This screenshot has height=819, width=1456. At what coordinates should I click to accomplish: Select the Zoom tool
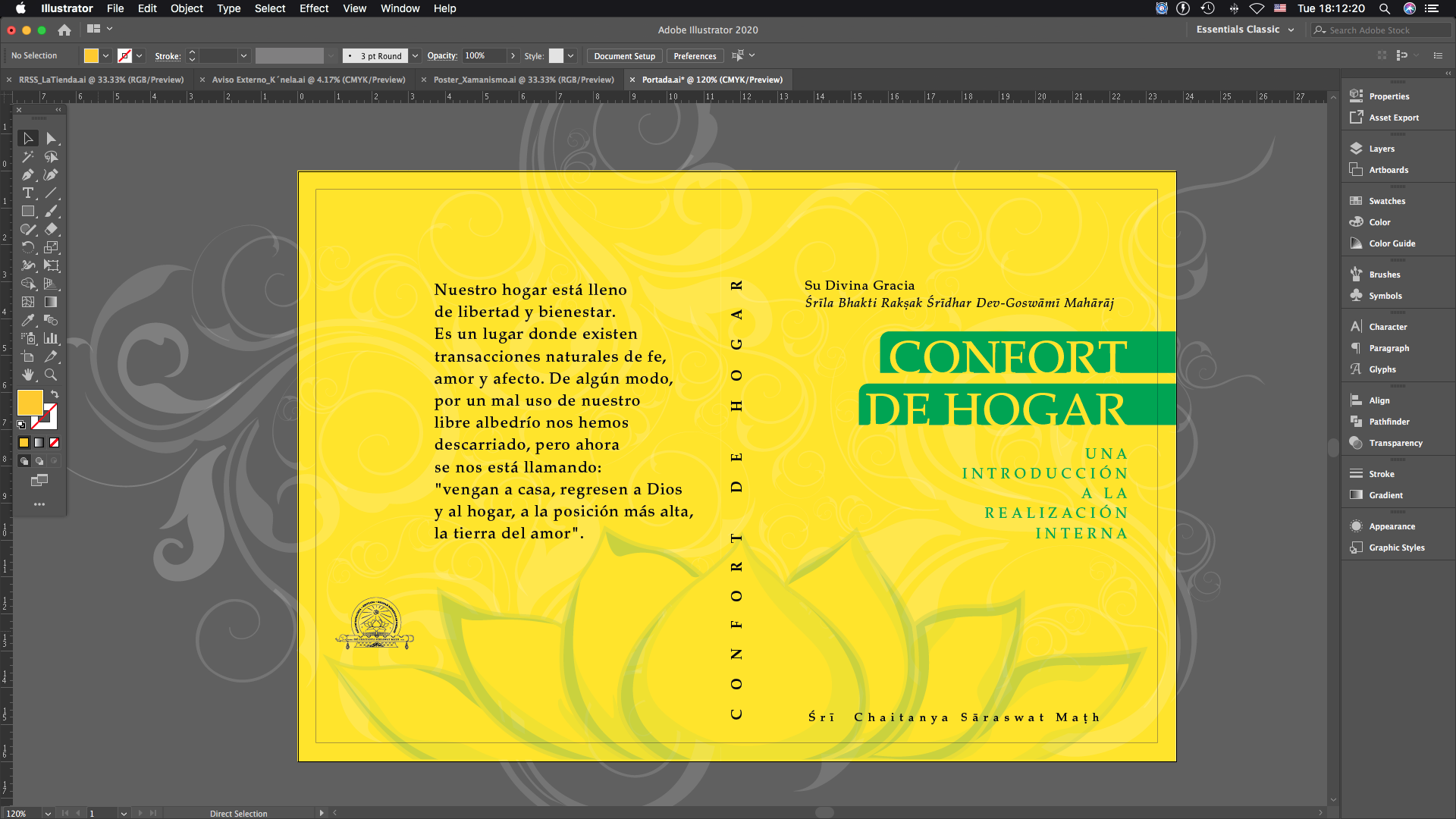(51, 375)
